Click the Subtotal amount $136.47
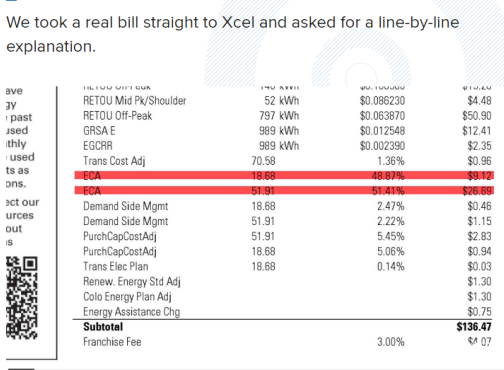504x370 pixels. (474, 327)
